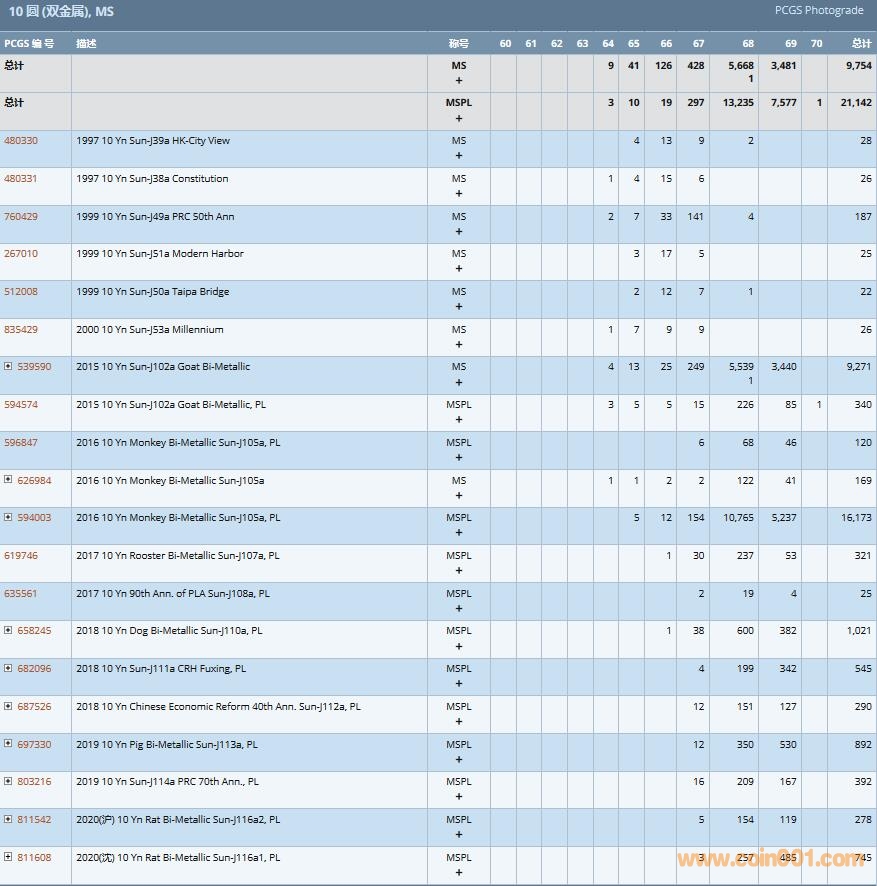Screen dimensions: 877x886
Task: Click the PCGS 编号 column header
Action: point(29,44)
